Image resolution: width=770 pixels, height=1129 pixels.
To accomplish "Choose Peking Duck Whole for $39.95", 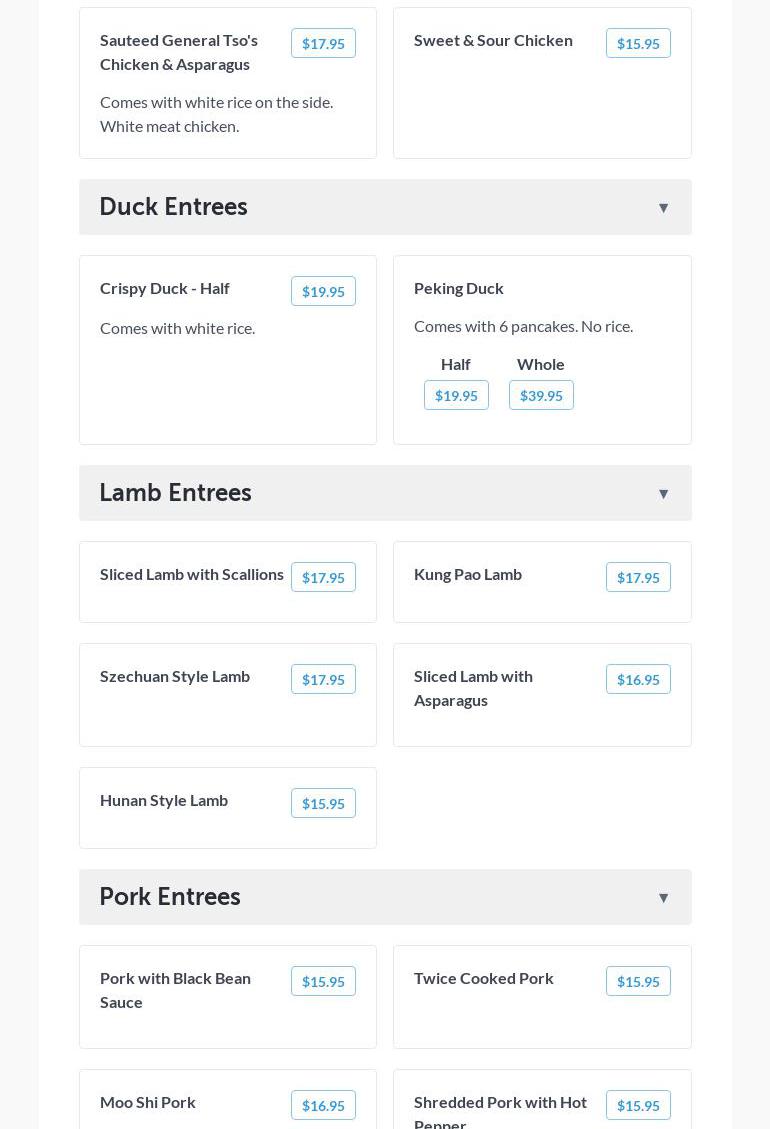I will [541, 396].
